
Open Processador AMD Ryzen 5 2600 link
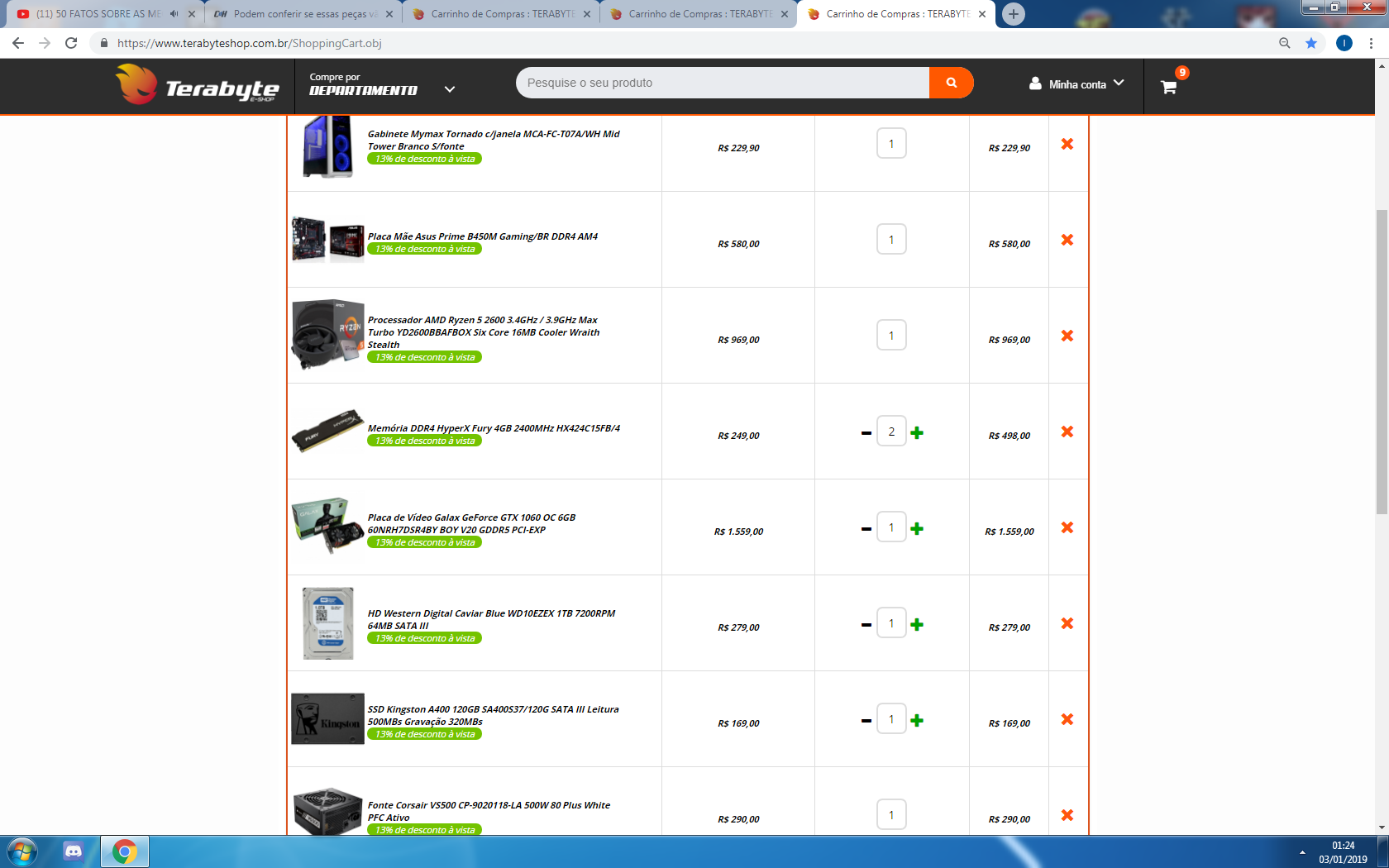(484, 332)
